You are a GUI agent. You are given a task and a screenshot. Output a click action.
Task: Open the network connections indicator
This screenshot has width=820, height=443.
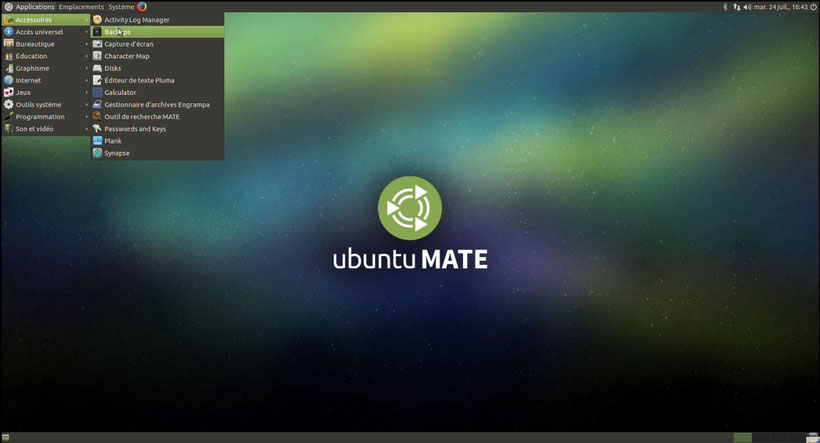(x=736, y=7)
